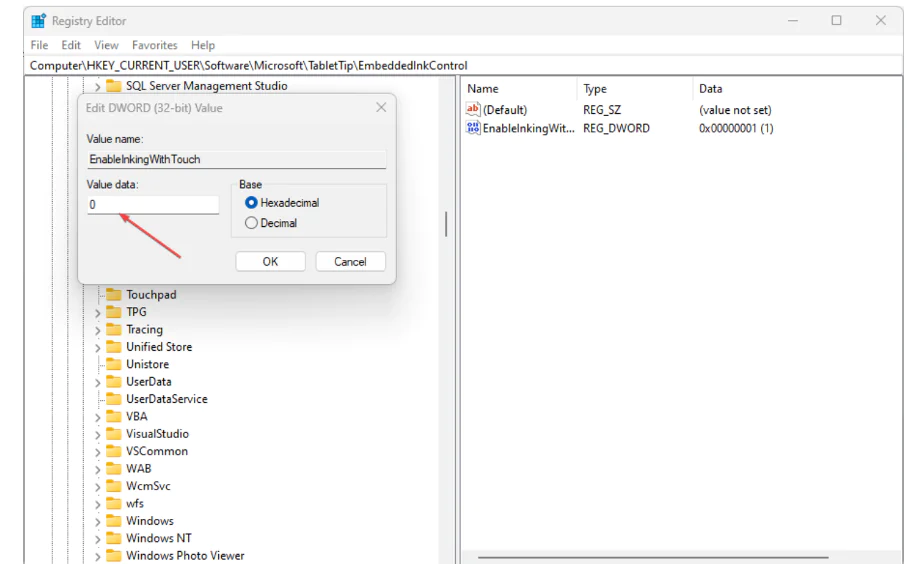Select the 0x00000001 (1) data cell
Viewport: 908px width, 564px height.
click(x=736, y=128)
